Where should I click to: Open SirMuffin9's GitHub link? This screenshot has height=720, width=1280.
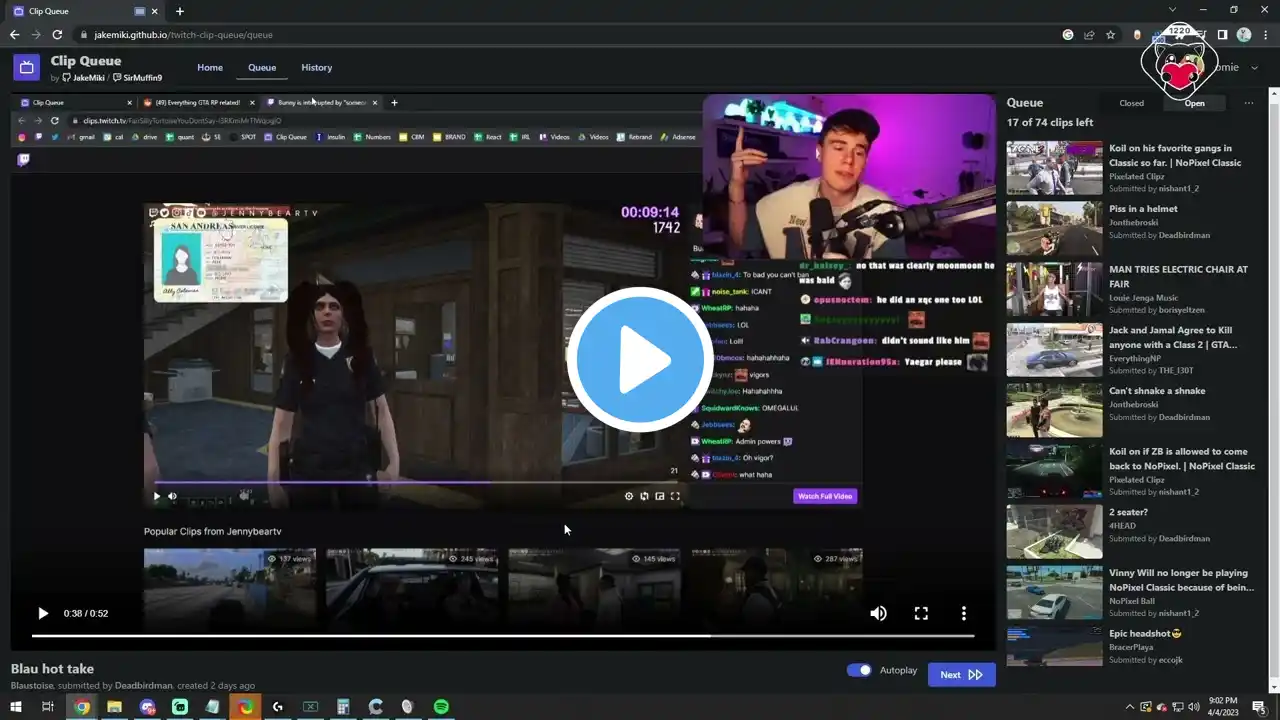point(137,78)
